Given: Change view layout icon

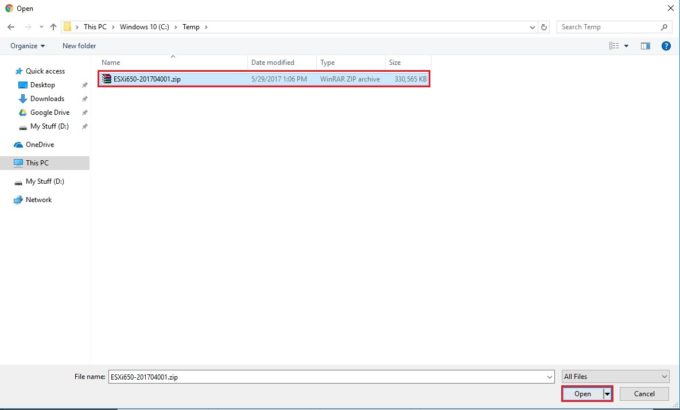Looking at the screenshot, I should coord(614,45).
